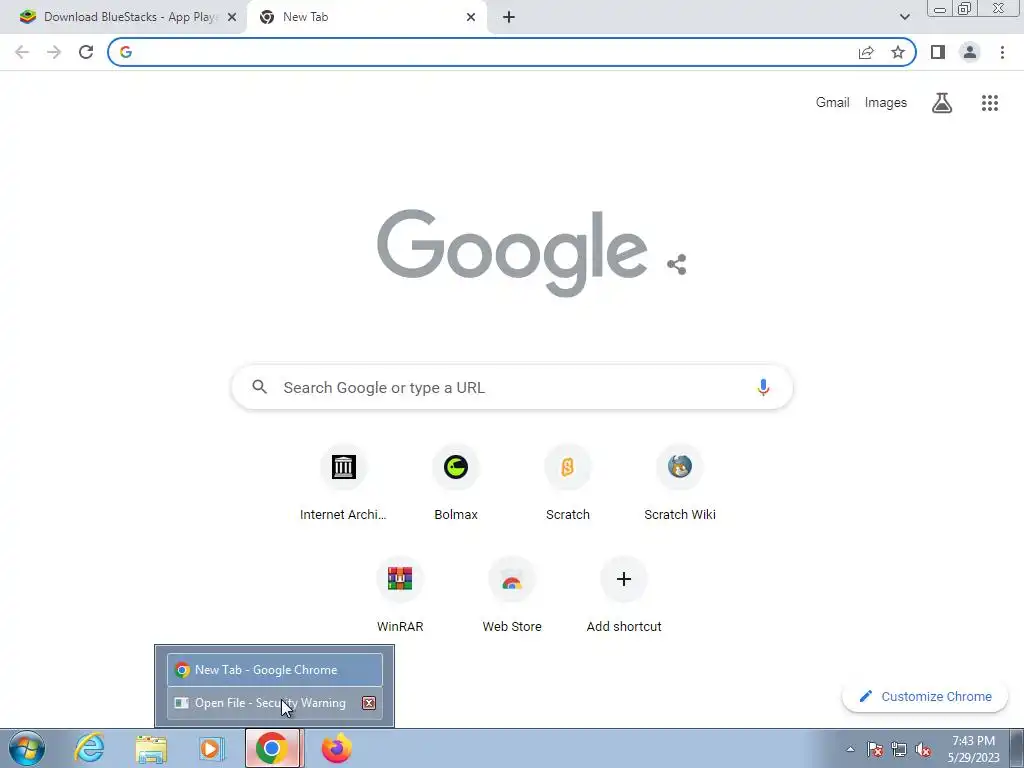Click the muted volume tray icon
This screenshot has height=768, width=1024.
click(x=923, y=749)
